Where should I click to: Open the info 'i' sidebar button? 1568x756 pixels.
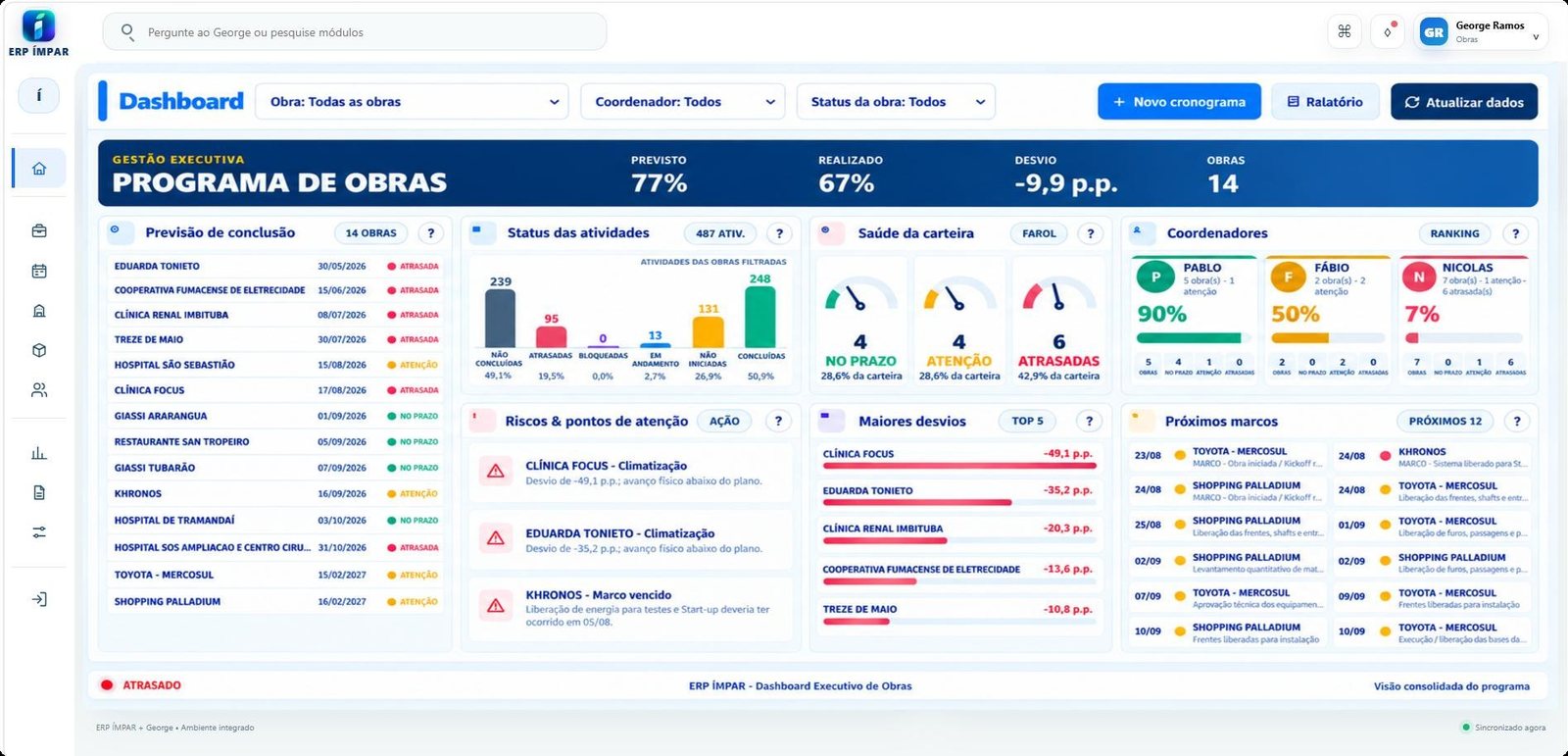(39, 95)
